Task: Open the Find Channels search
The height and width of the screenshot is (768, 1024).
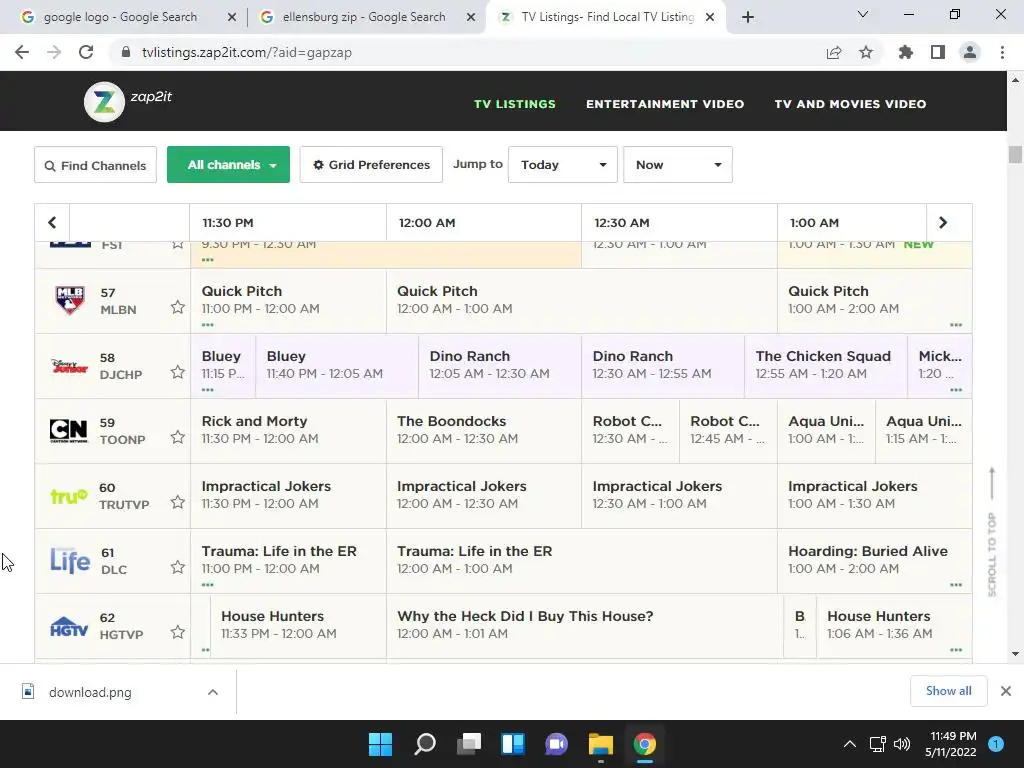Action: [95, 165]
